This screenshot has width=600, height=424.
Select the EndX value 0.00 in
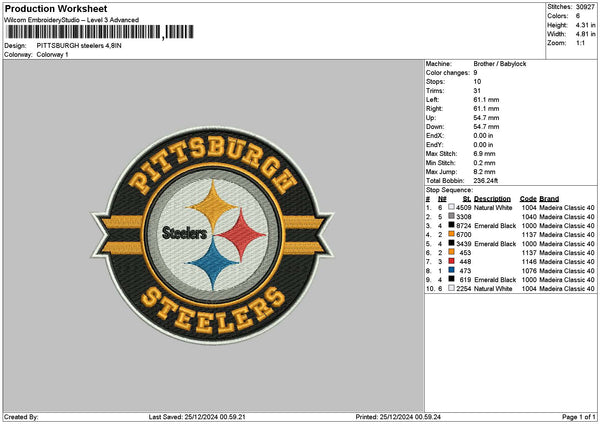tap(483, 135)
